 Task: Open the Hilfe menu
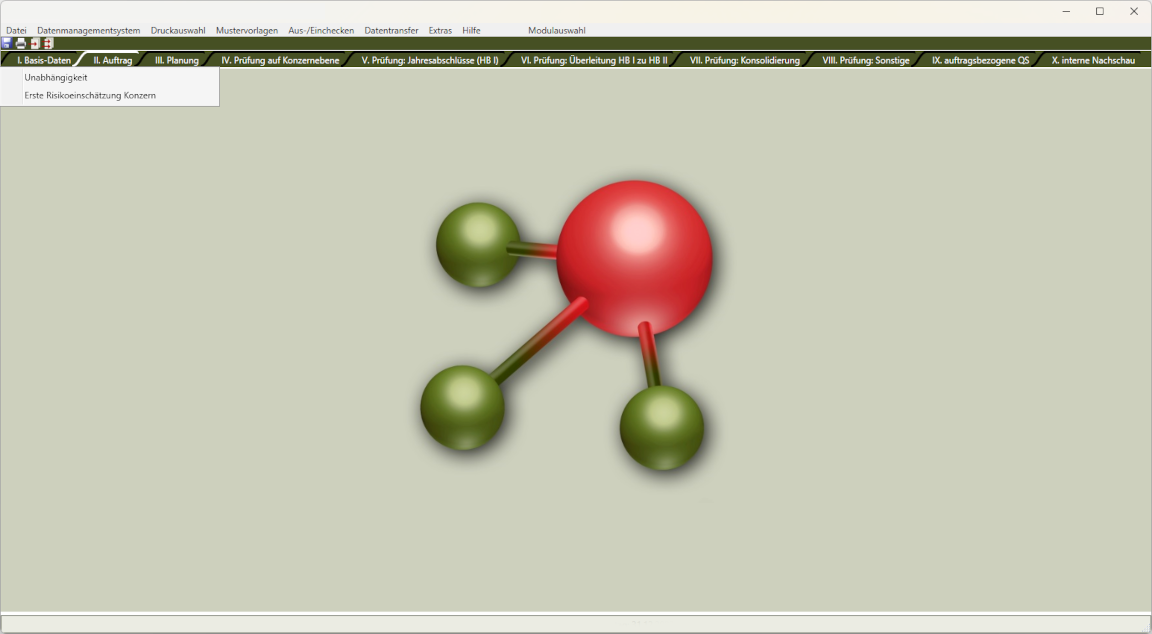tap(471, 31)
